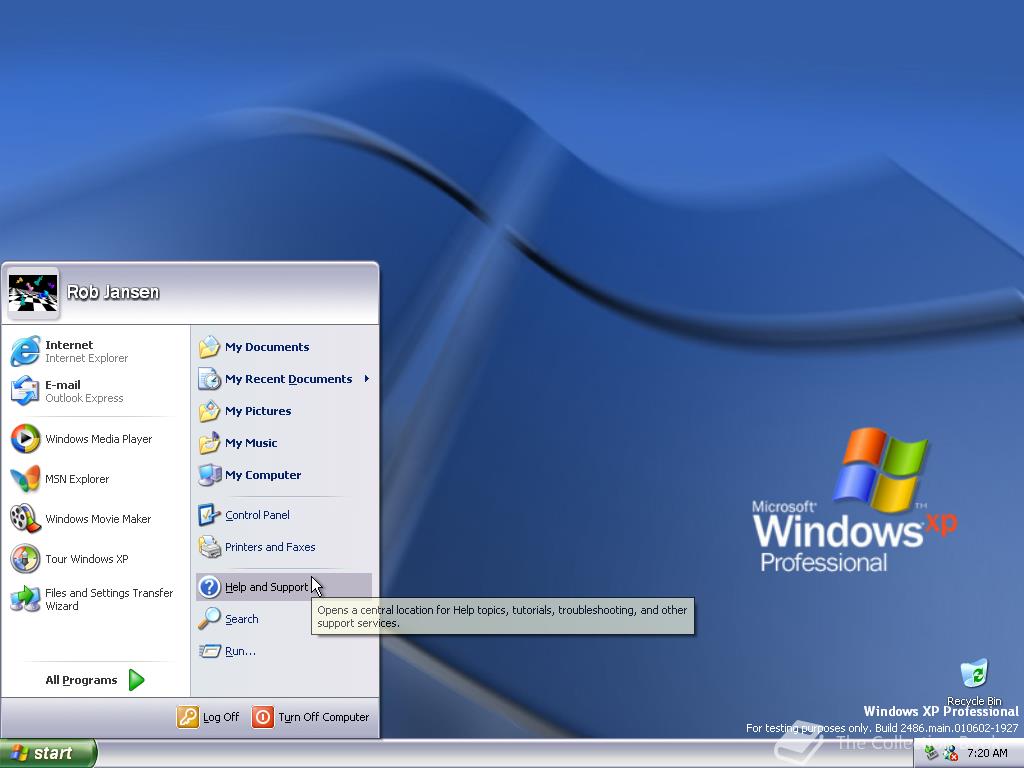
Task: Click the My Computer text label
Action: 263,475
